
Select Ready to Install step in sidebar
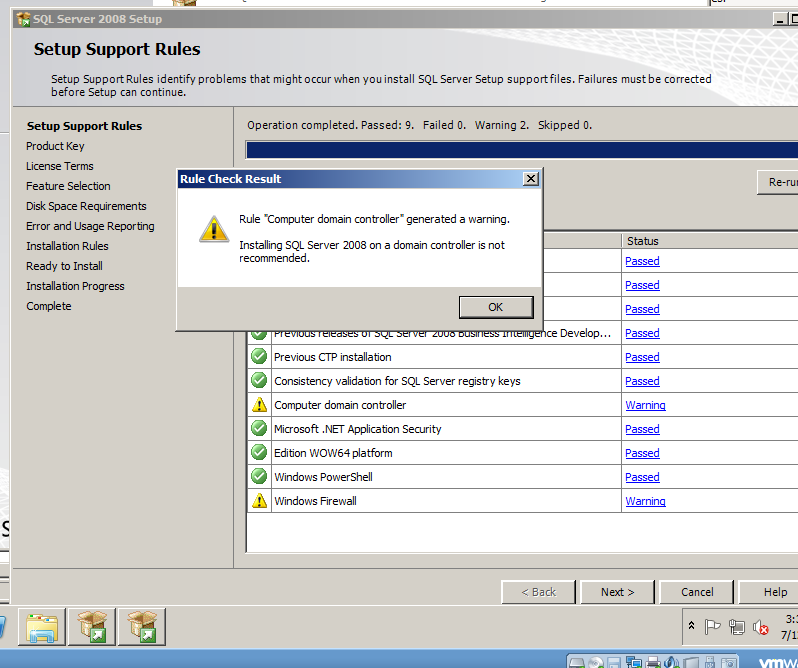[64, 266]
